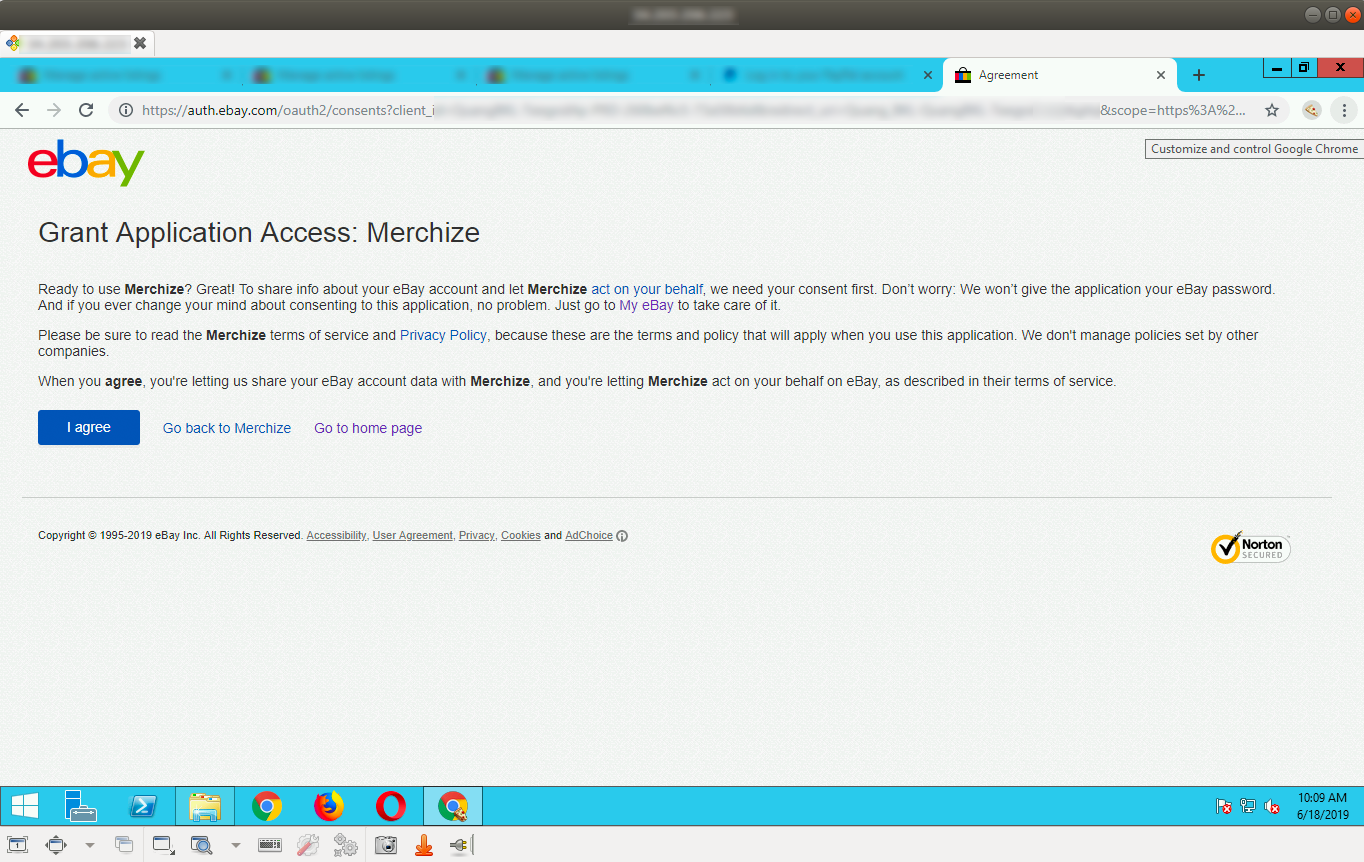Viewport: 1364px width, 862px height.
Task: Open the Chrome profile avatar
Action: click(x=1312, y=110)
